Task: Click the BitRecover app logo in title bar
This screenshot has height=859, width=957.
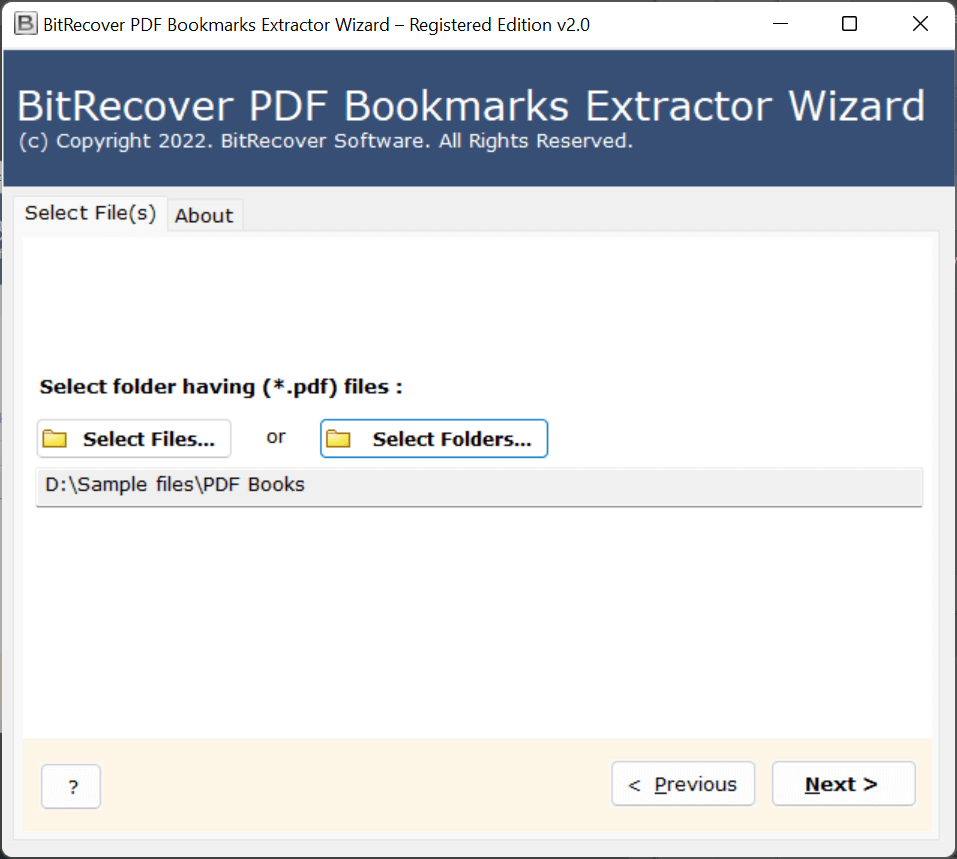Action: coord(25,24)
